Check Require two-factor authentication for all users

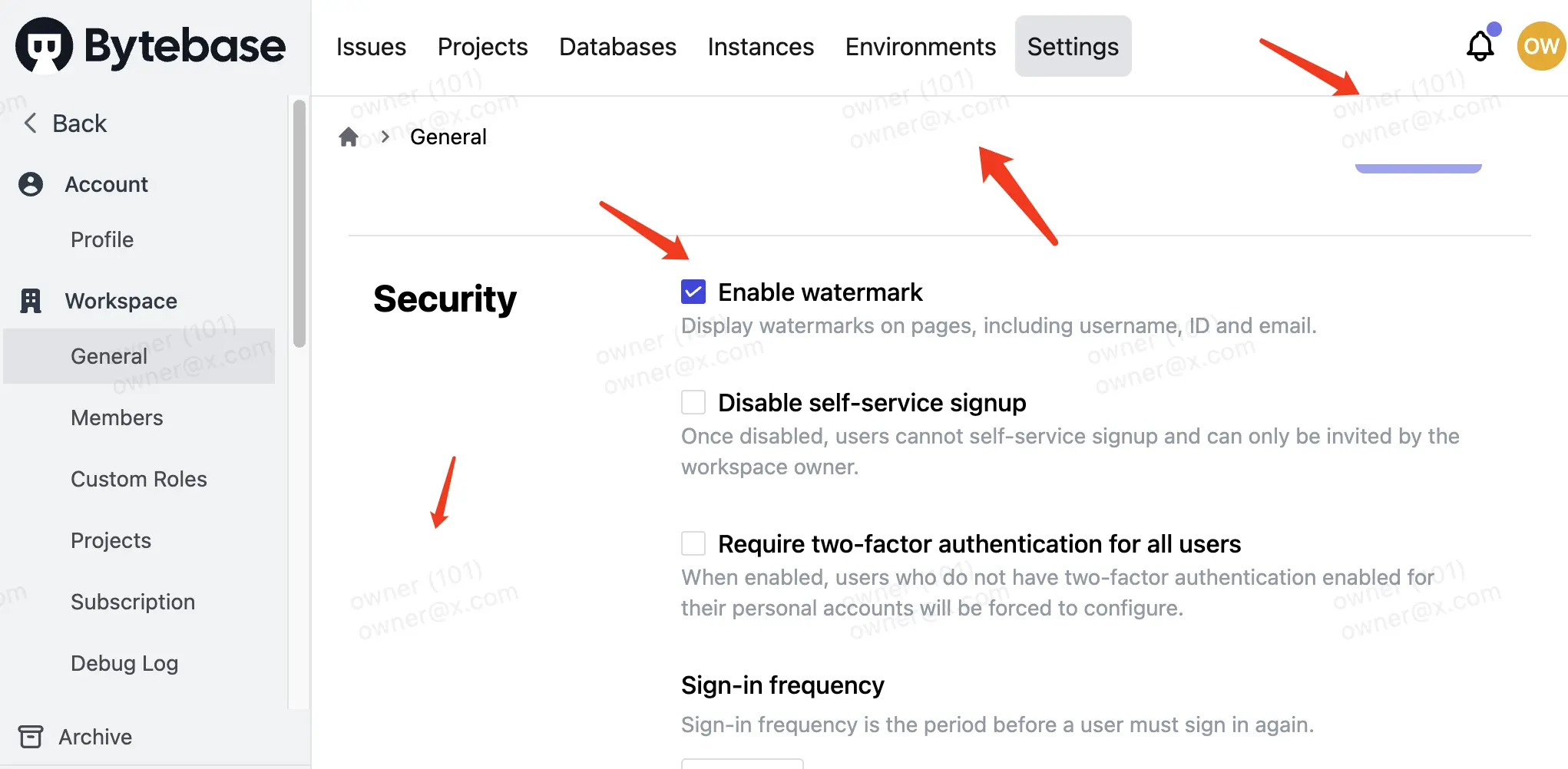click(693, 543)
